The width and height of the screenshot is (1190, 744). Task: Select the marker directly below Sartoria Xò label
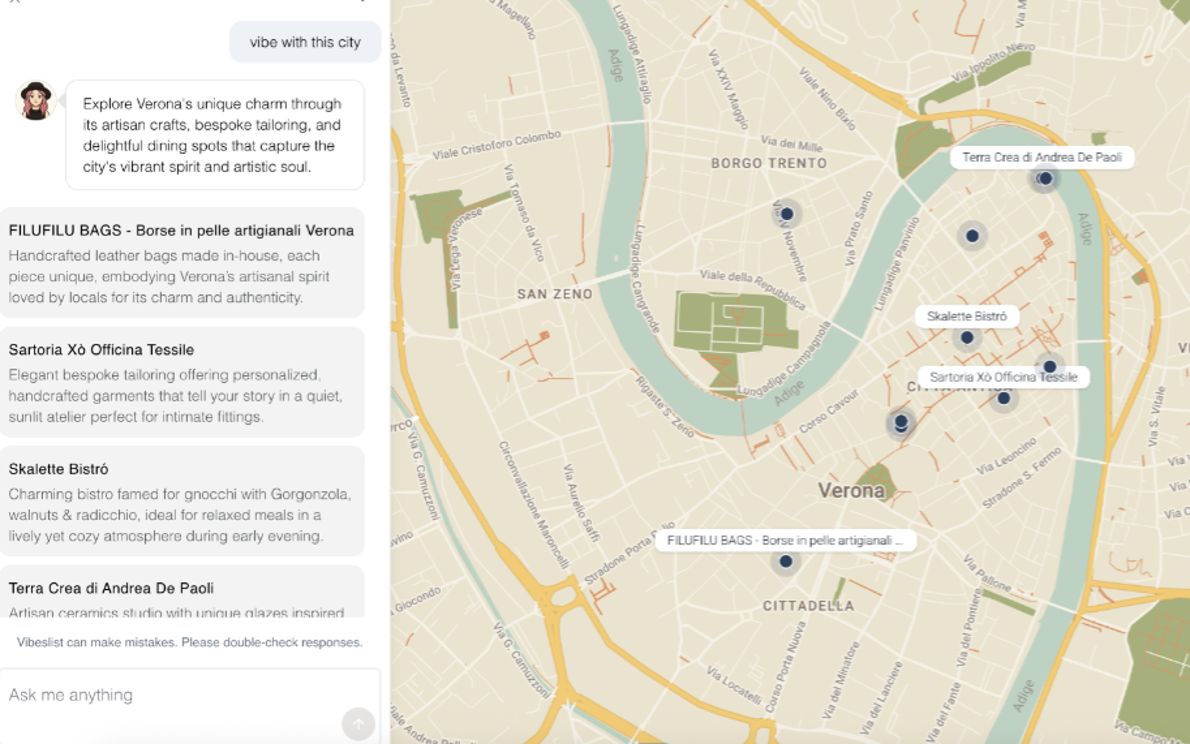pyautogui.click(x=1003, y=399)
